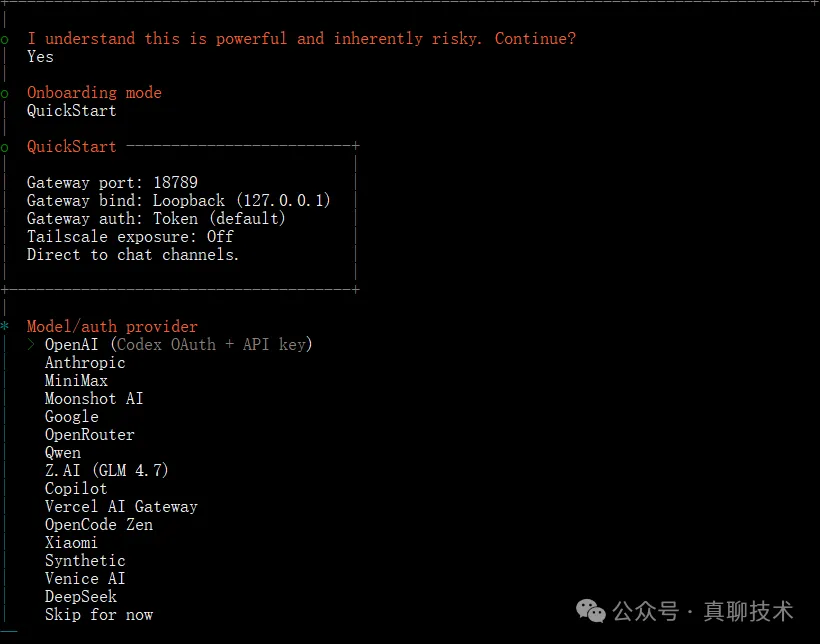Choose the Xiaomi provider
Viewport: 820px width, 644px height.
coord(71,543)
